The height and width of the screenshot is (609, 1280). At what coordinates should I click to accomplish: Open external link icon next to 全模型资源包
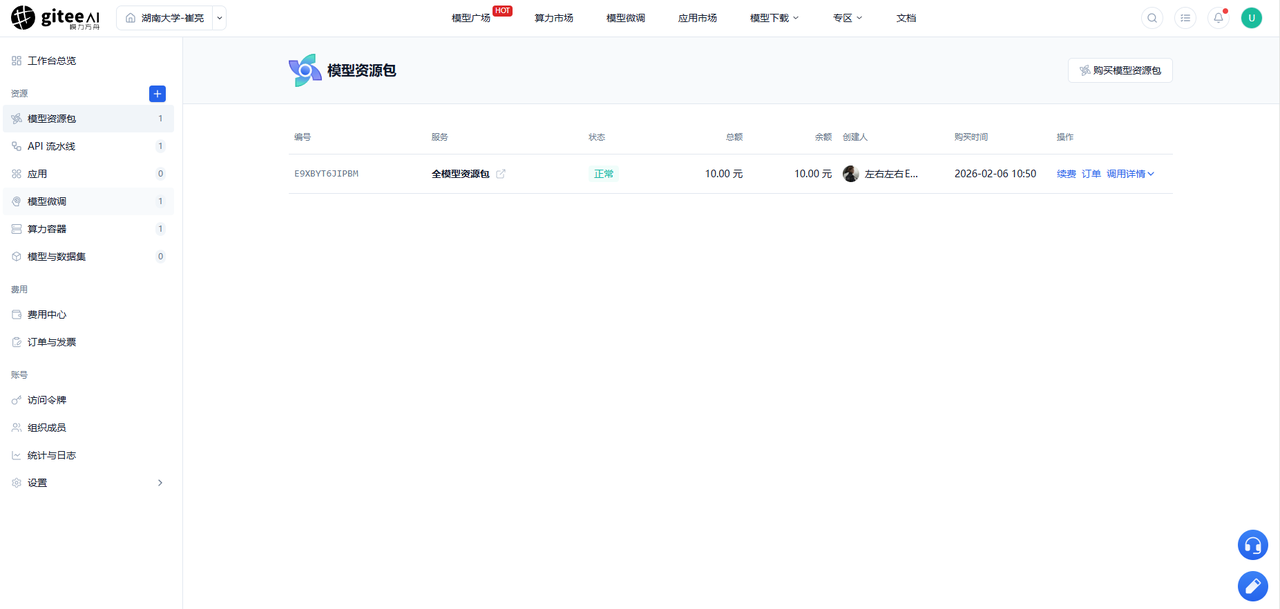501,174
